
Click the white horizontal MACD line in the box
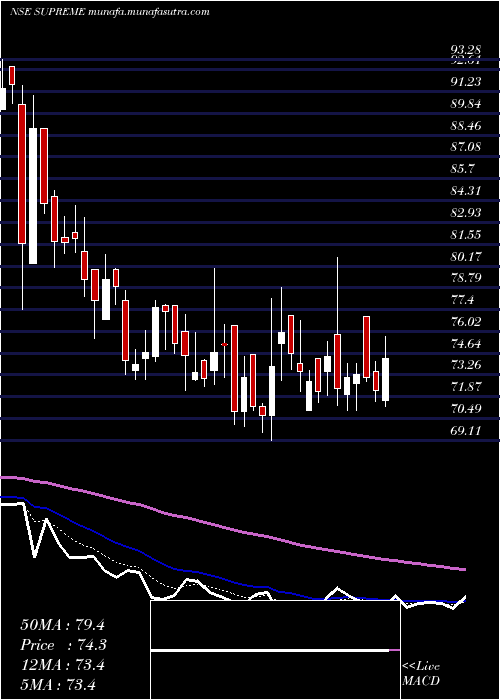[x=270, y=650]
